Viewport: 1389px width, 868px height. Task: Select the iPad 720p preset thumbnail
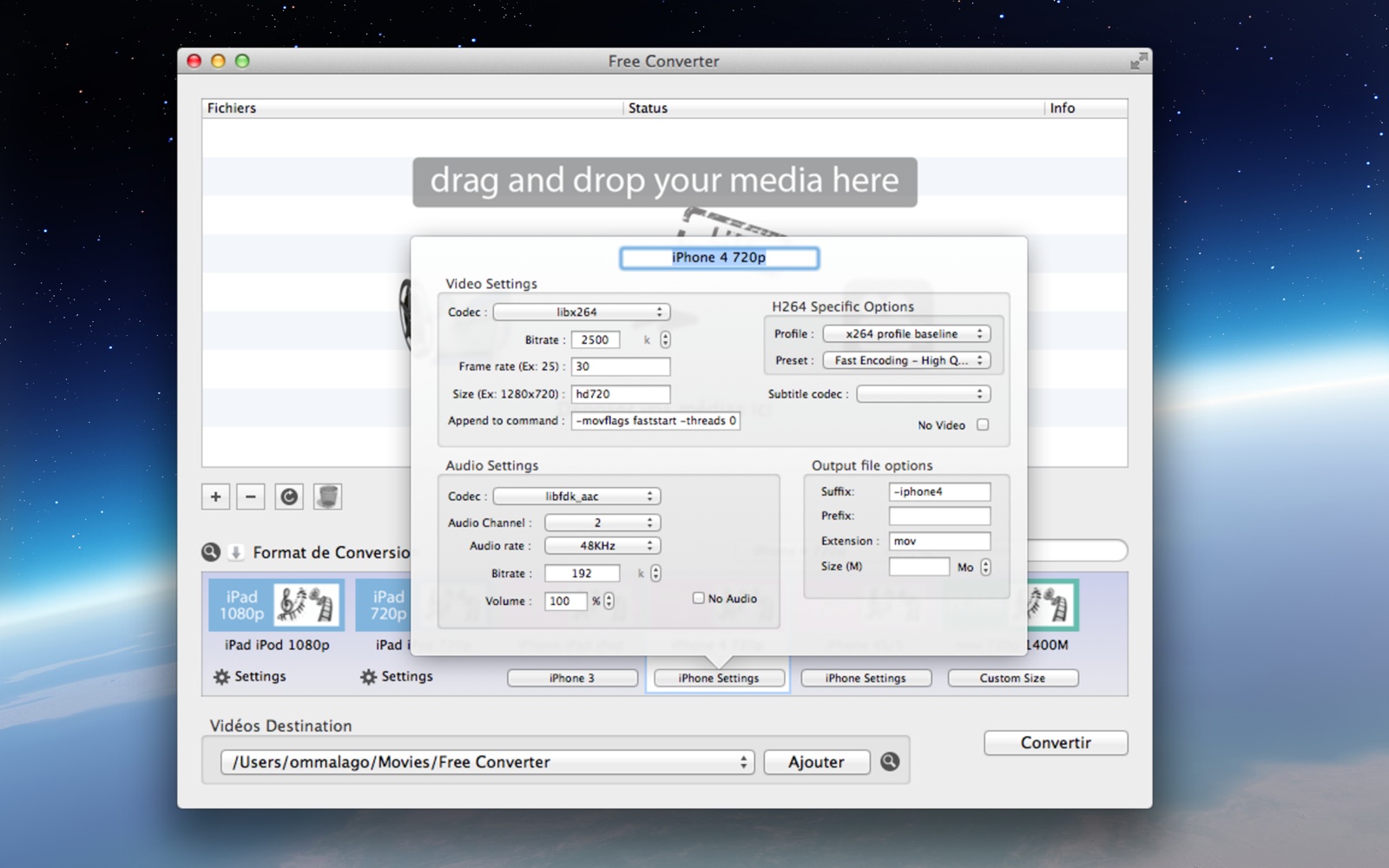[383, 605]
